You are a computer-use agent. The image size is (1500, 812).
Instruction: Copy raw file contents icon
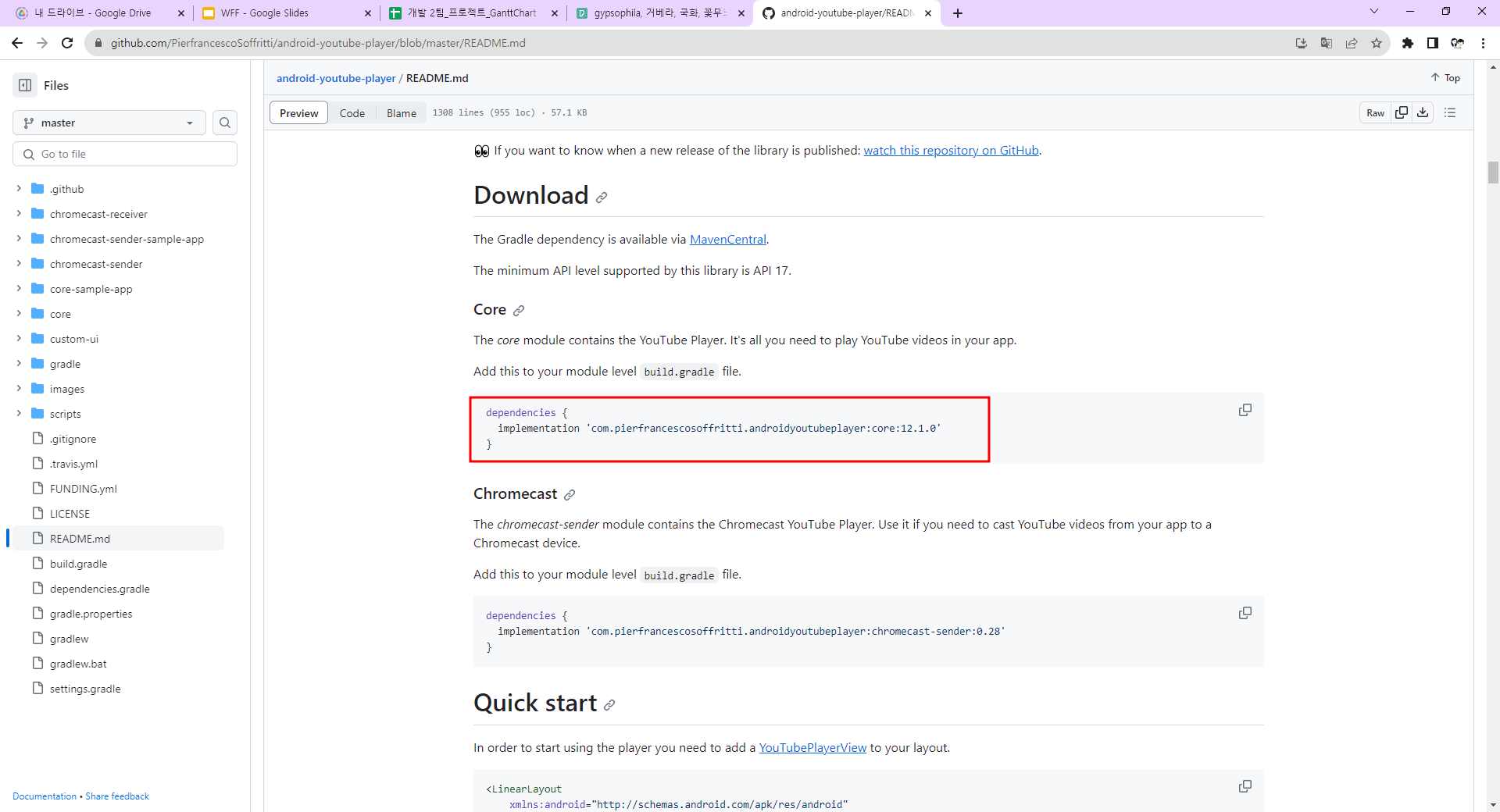(x=1402, y=112)
